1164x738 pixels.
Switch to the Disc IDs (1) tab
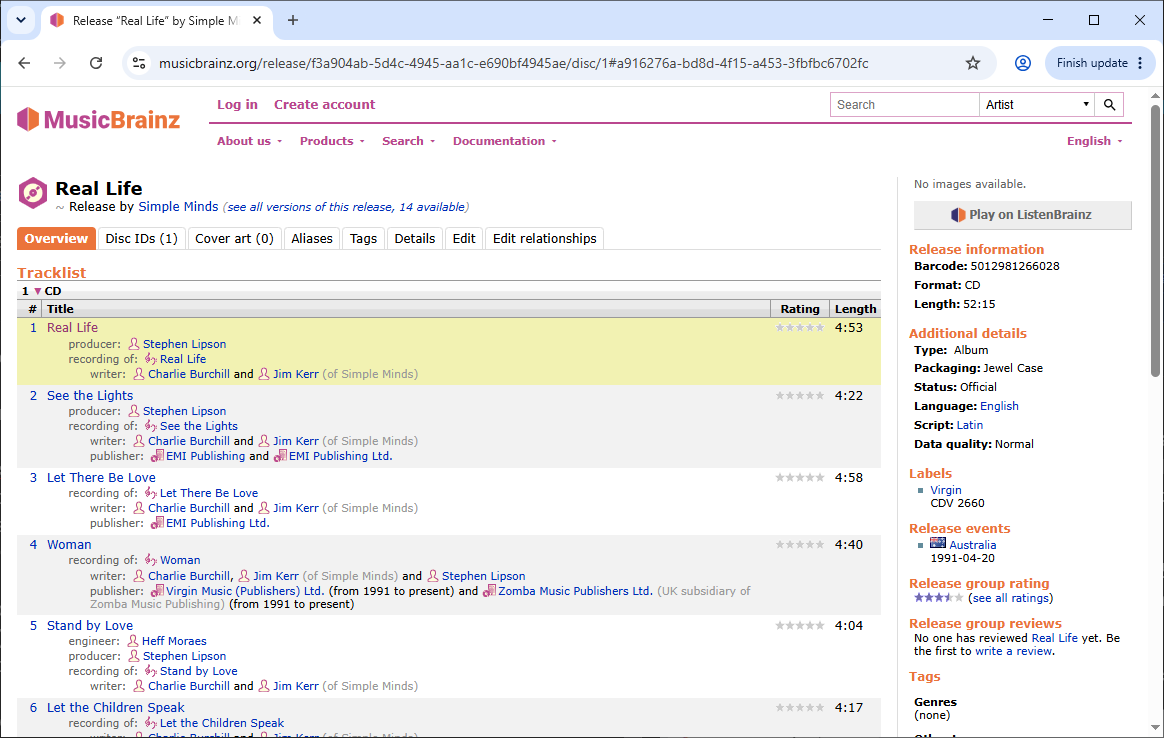[141, 238]
